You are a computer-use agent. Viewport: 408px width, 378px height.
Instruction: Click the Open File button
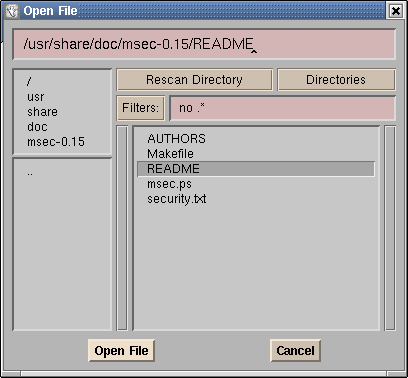[121, 351]
